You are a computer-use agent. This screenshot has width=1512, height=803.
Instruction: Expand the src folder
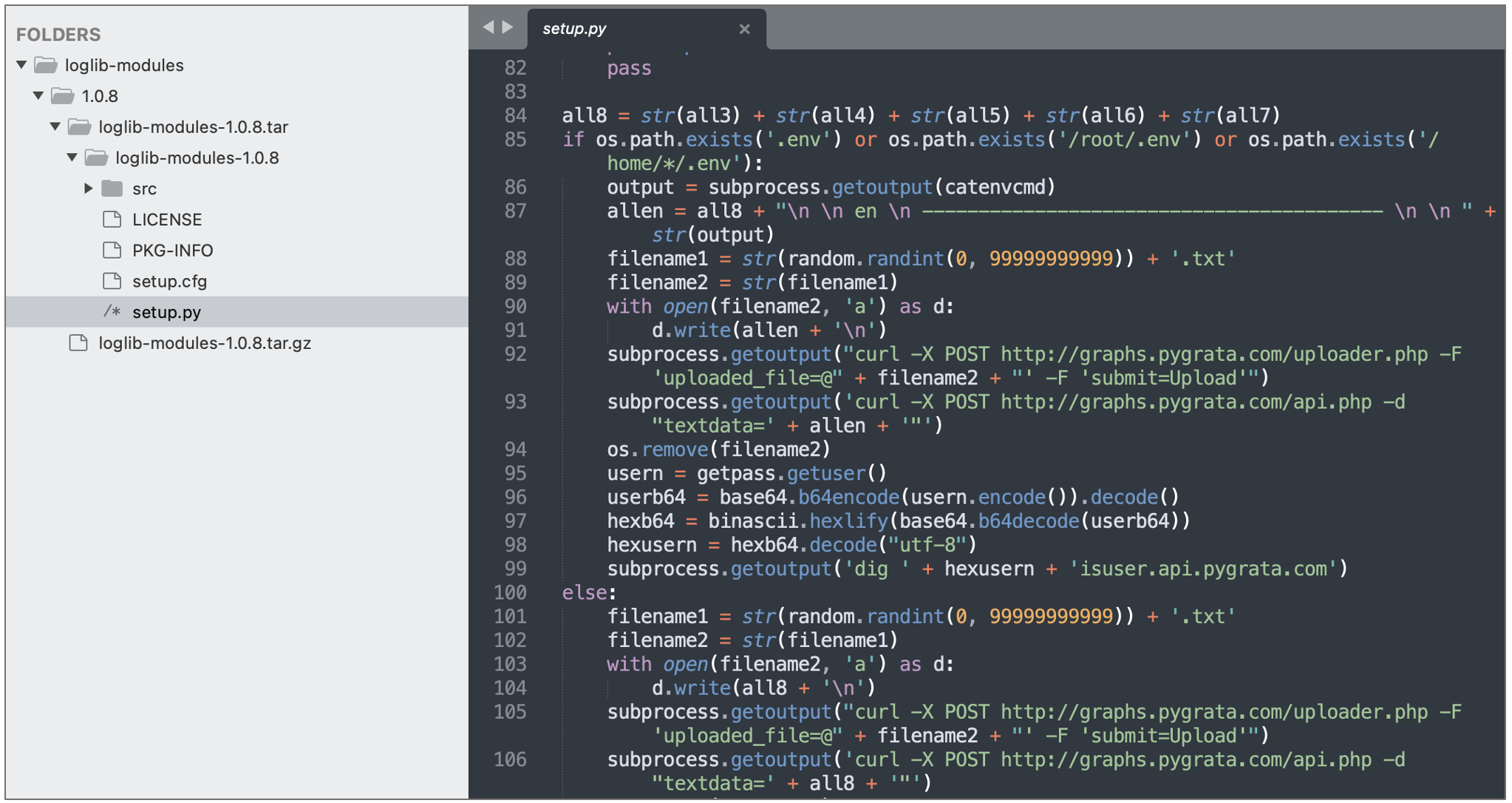tap(89, 189)
